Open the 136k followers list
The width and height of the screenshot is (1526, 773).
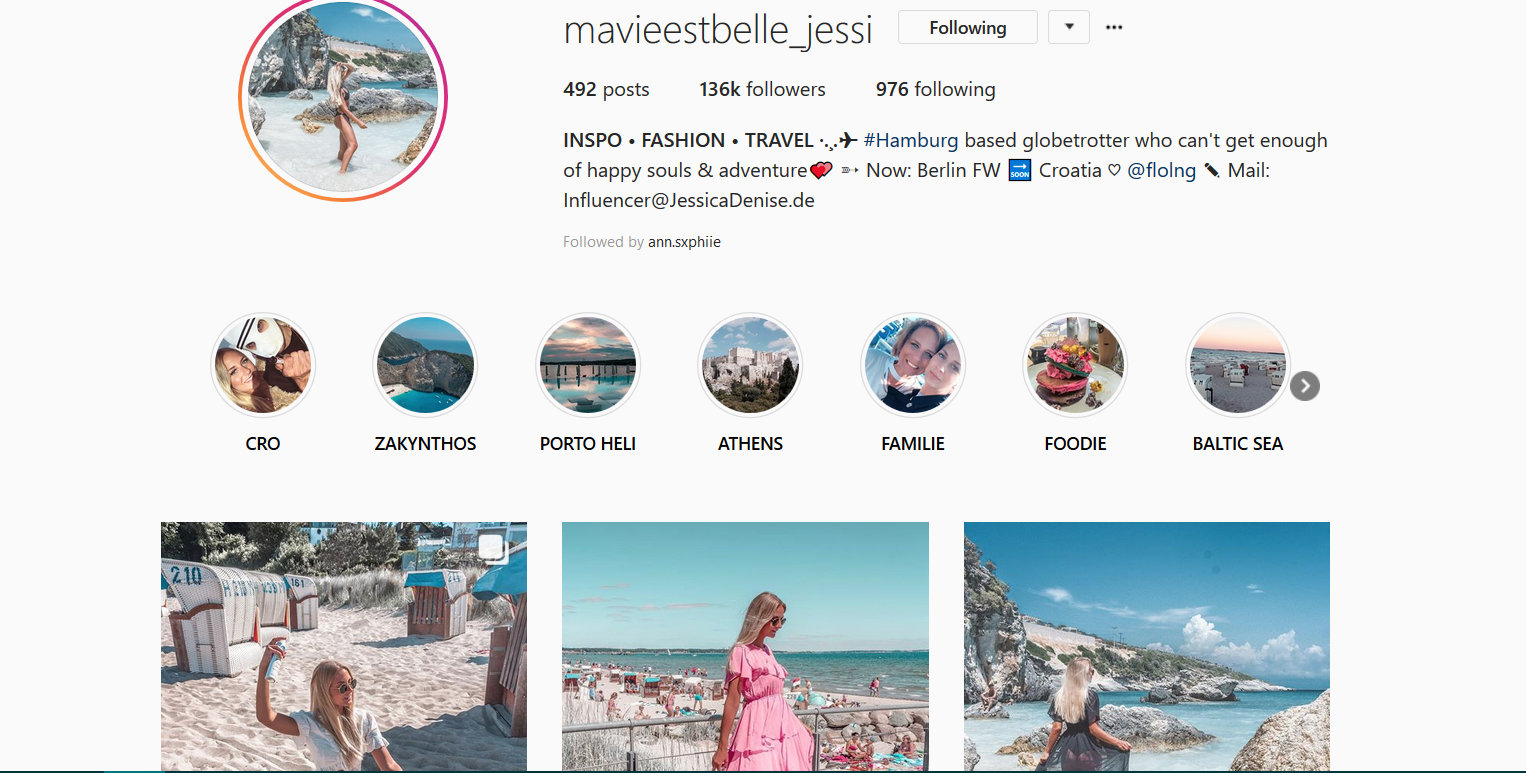(762, 89)
